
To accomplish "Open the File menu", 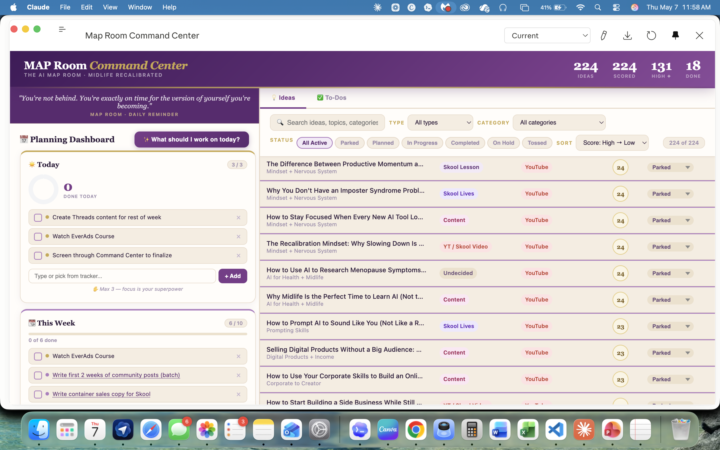I will coord(65,7).
